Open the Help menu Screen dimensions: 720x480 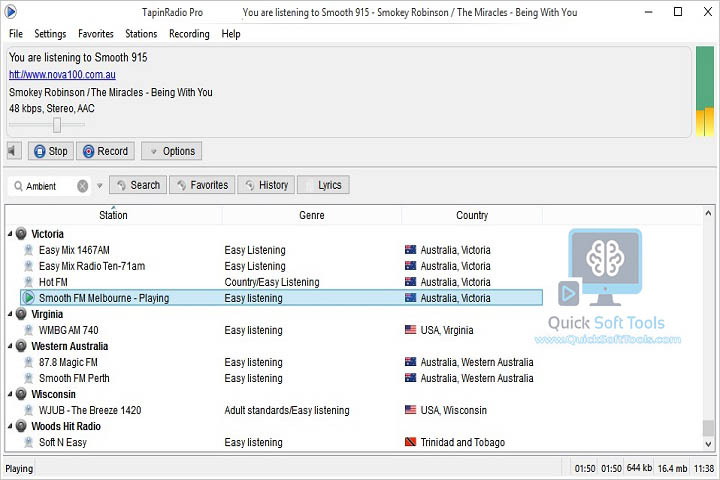pyautogui.click(x=231, y=34)
